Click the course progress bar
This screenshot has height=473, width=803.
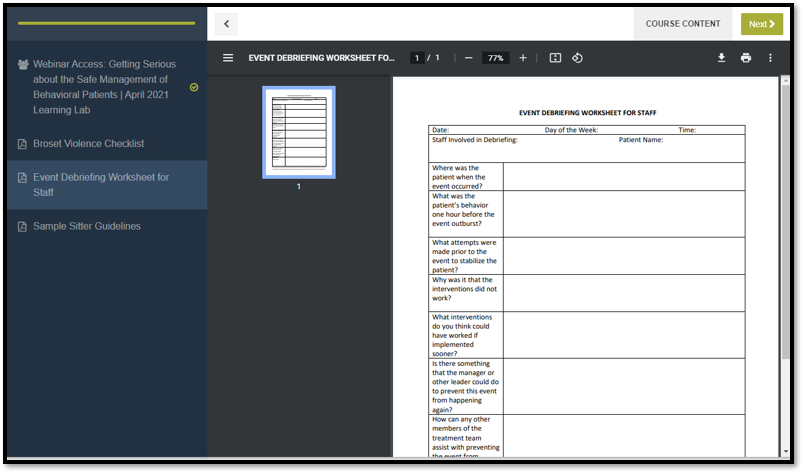(107, 23)
